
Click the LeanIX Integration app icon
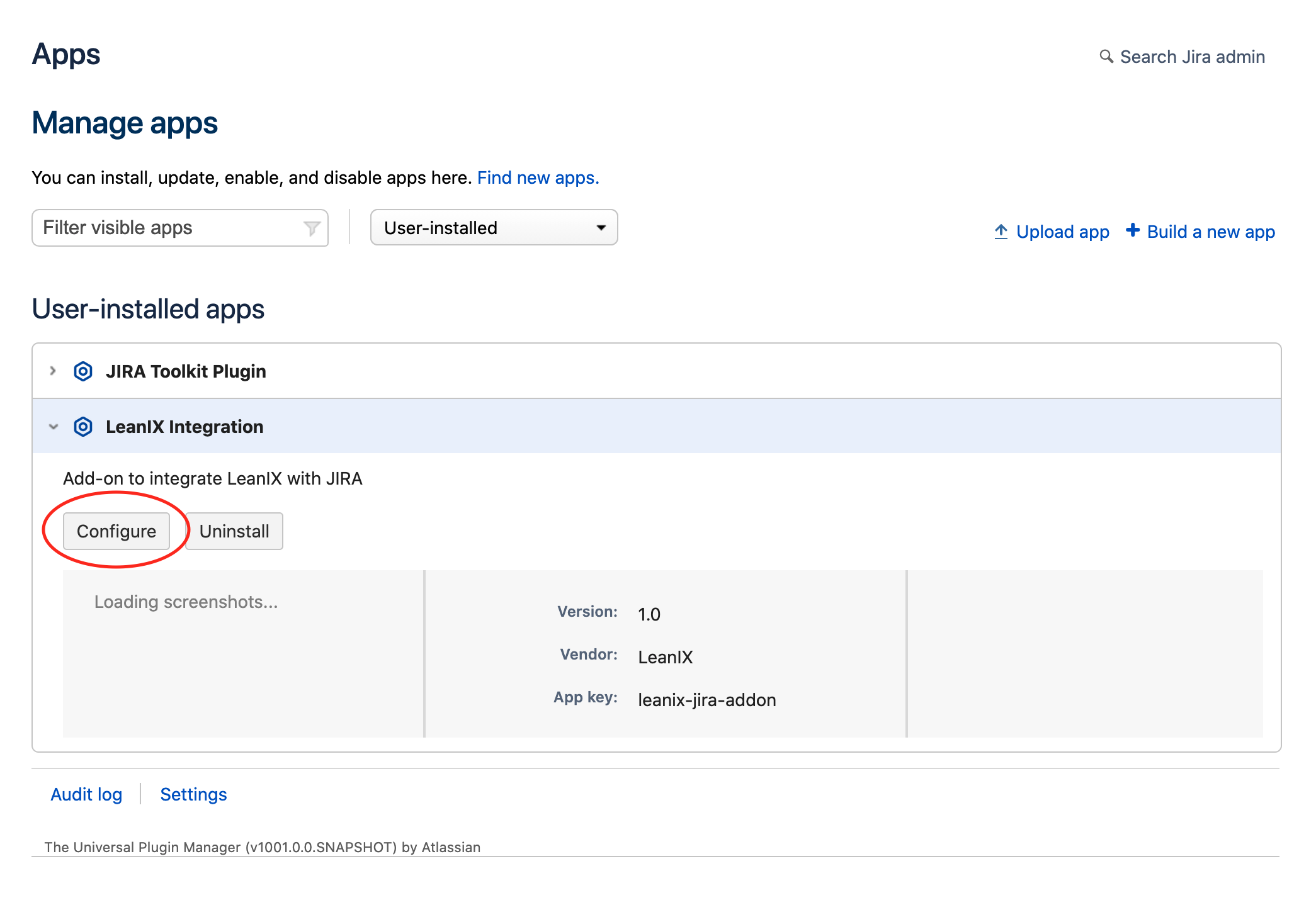click(x=83, y=427)
